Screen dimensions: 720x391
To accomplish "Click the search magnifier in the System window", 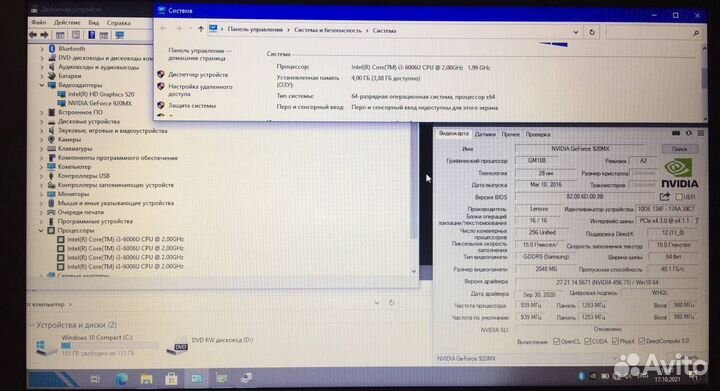I will tap(696, 33).
